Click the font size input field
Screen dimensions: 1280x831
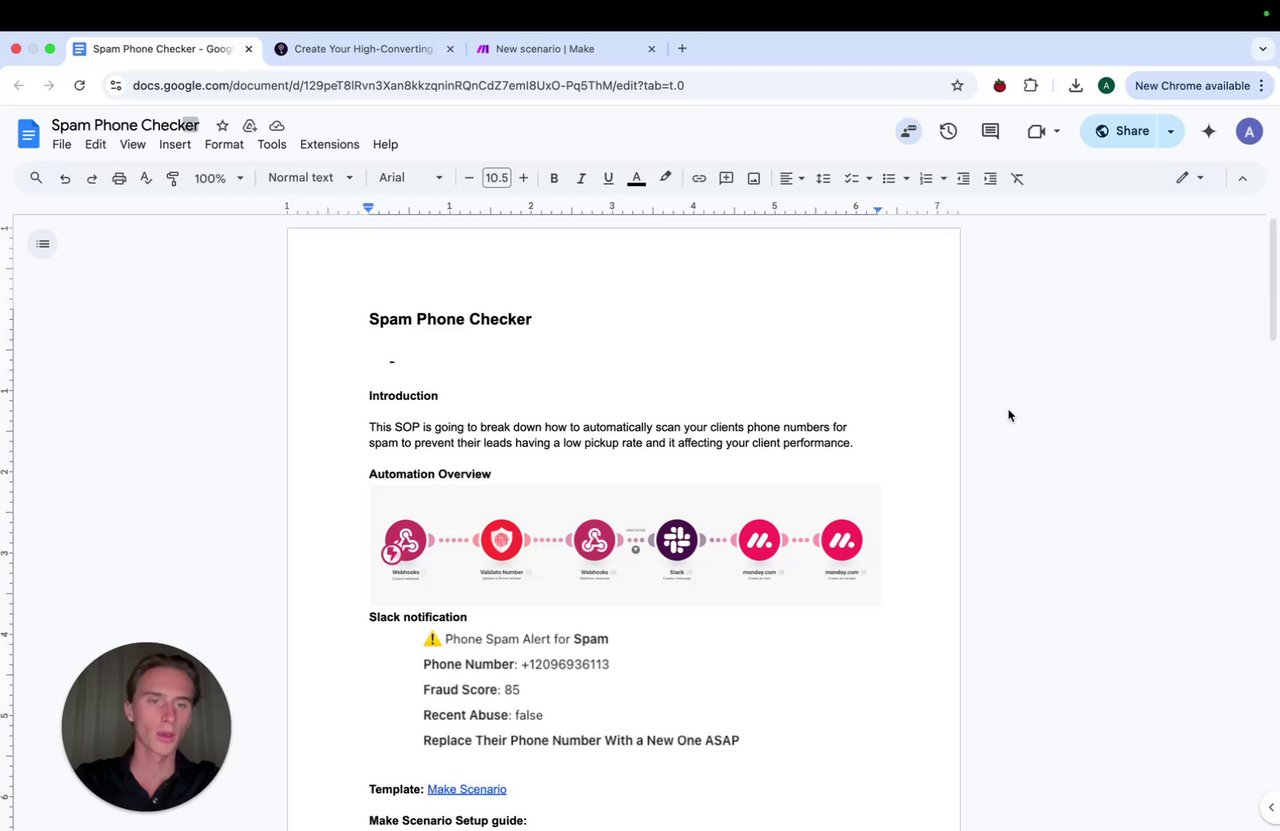point(496,178)
